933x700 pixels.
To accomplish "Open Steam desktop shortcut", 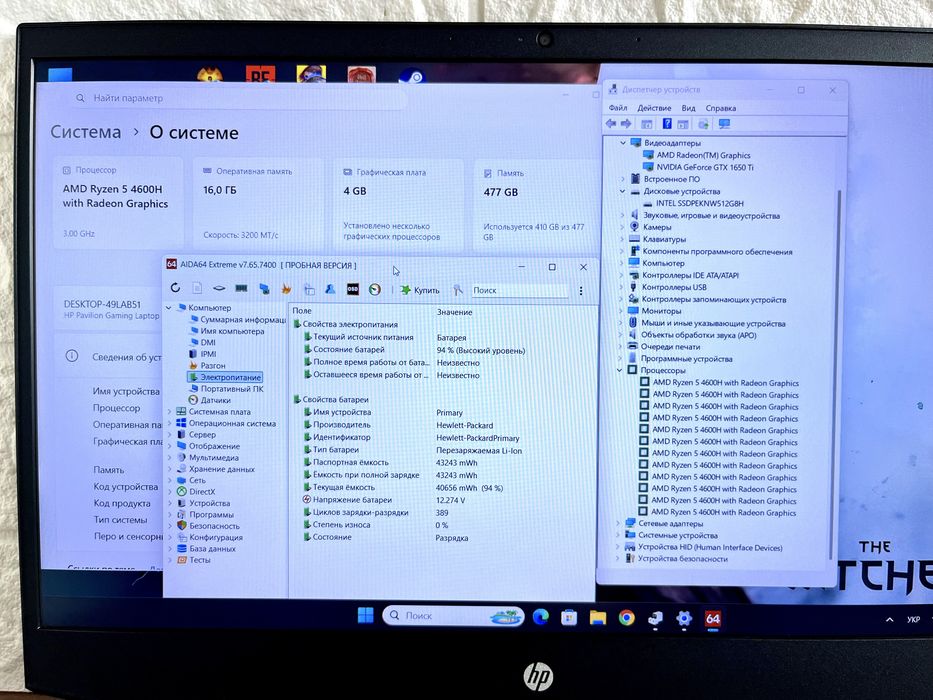I will [412, 76].
